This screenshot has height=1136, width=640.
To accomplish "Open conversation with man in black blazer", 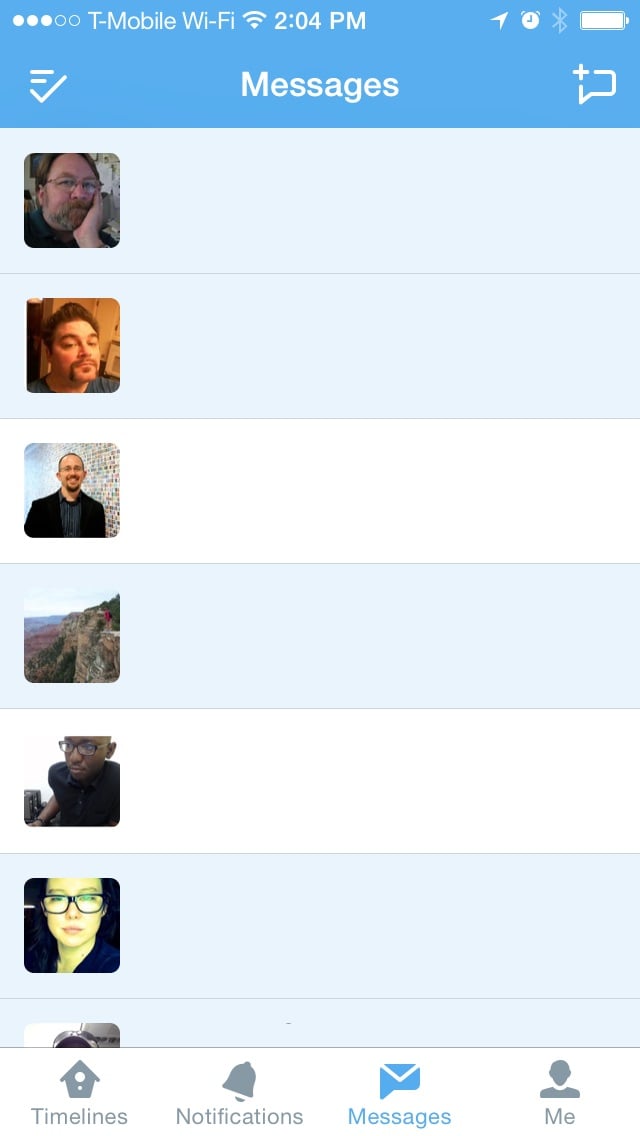I will click(320, 491).
